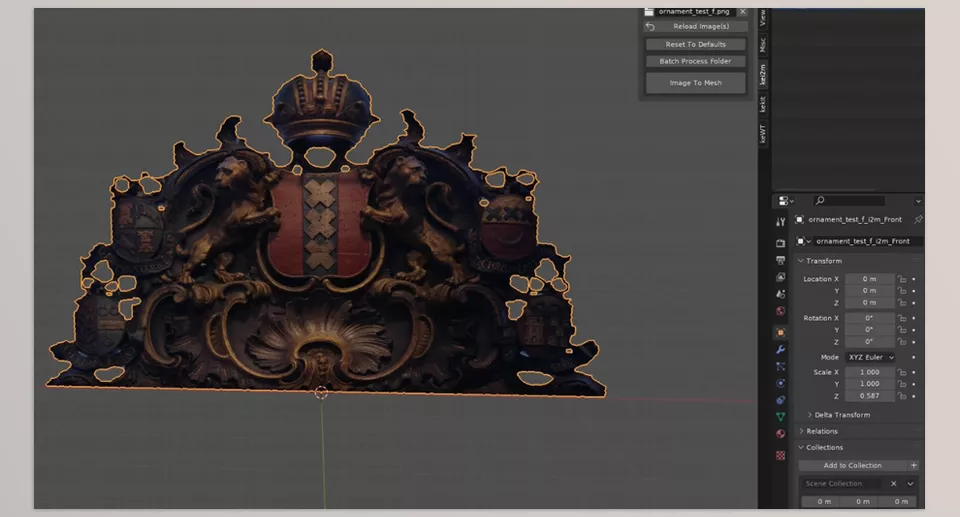Image resolution: width=960 pixels, height=517 pixels.
Task: Animate Location X with its keyframe dot
Action: 914,279
